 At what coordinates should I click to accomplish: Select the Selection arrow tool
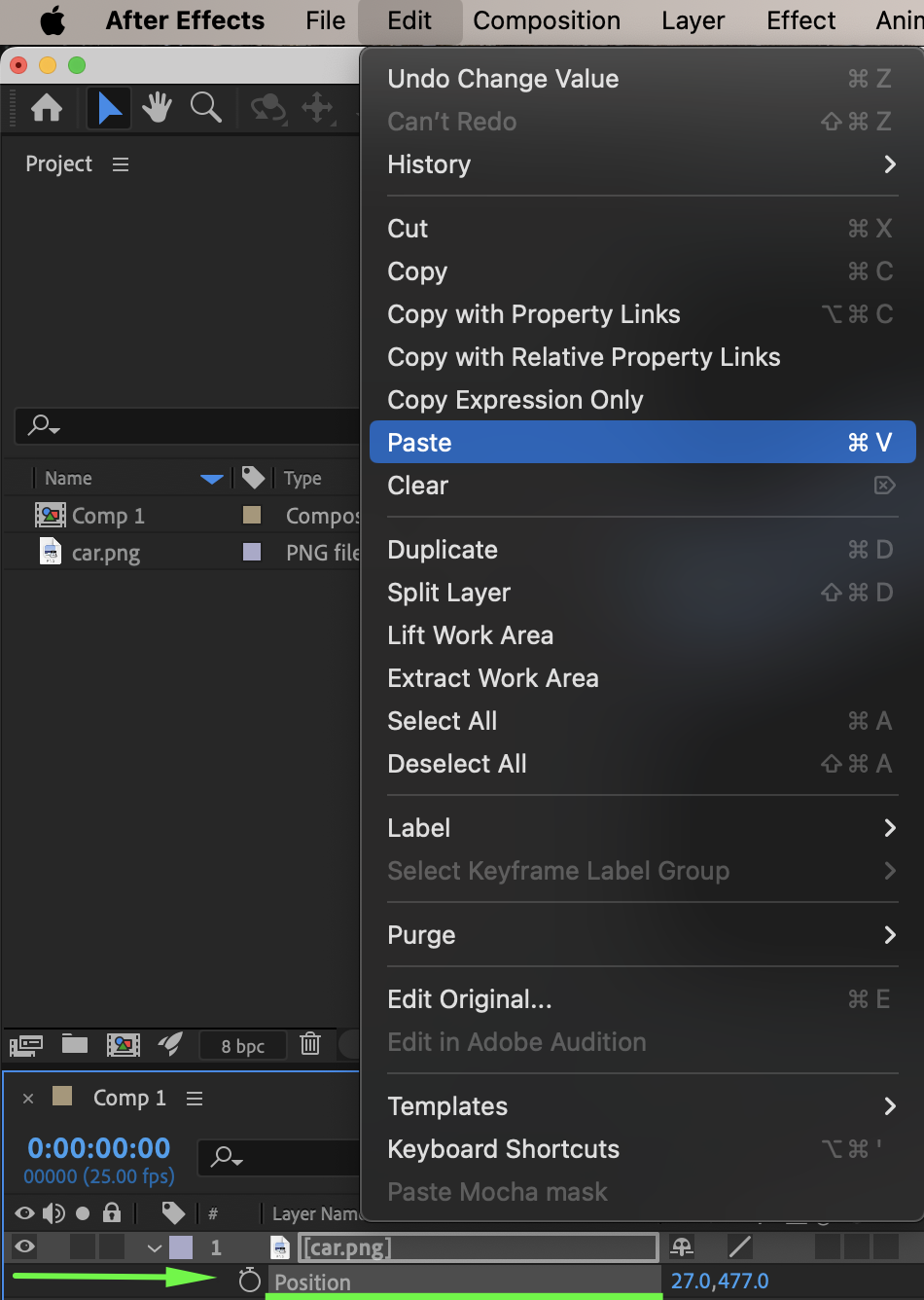(x=110, y=108)
